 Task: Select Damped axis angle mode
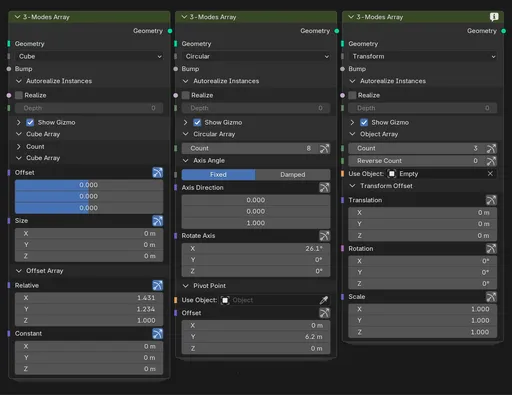click(293, 174)
